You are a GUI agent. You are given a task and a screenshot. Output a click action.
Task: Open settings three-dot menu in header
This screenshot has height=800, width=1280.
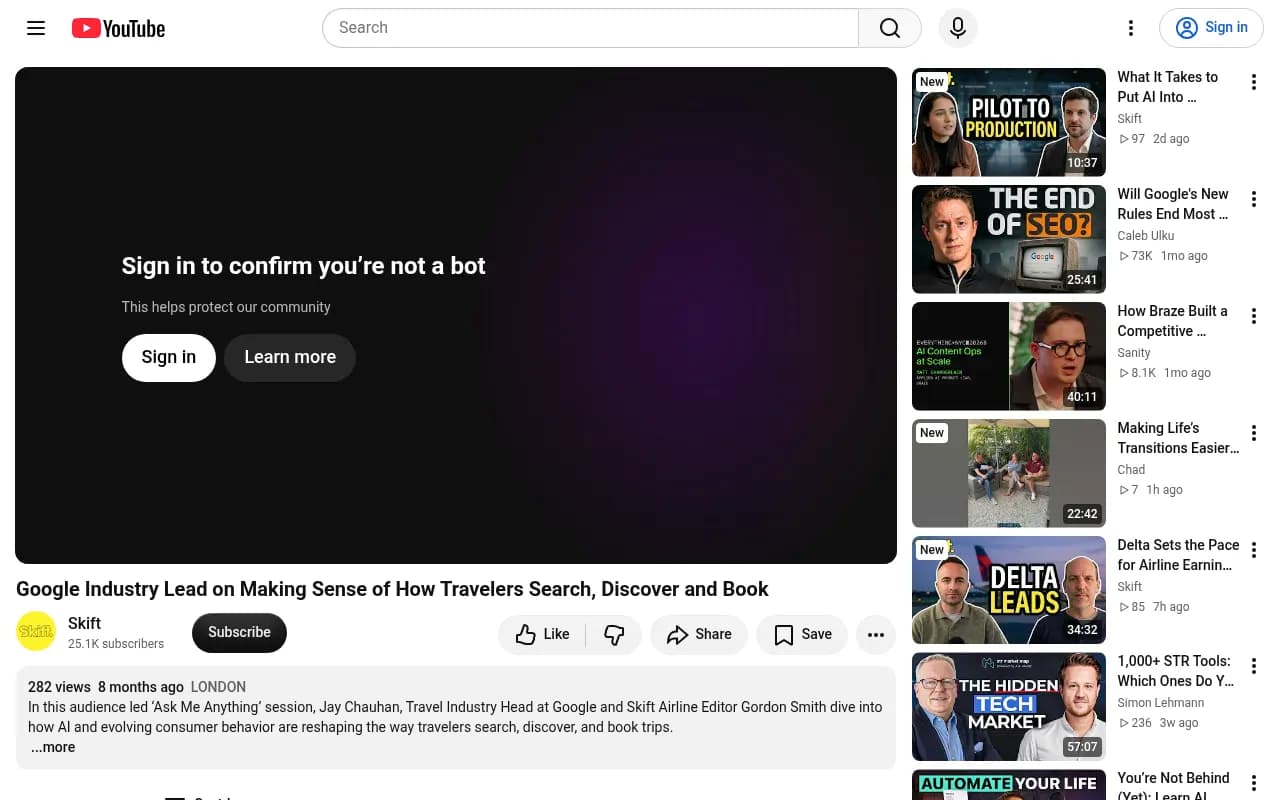click(1131, 28)
